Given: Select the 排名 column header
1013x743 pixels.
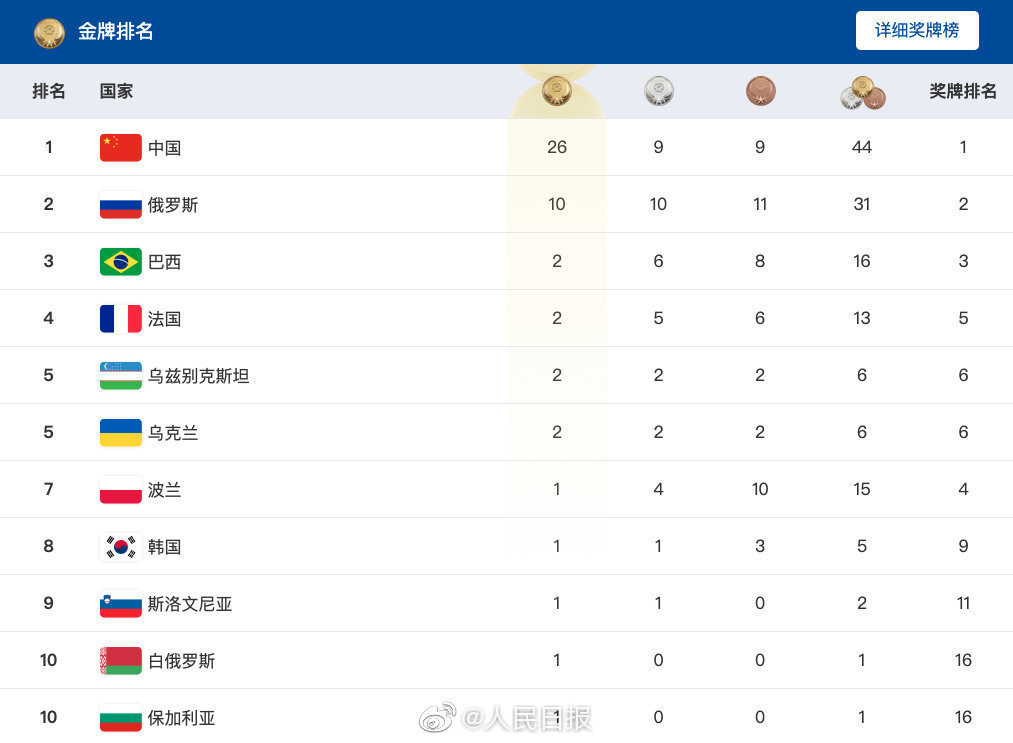Looking at the screenshot, I should tap(48, 91).
